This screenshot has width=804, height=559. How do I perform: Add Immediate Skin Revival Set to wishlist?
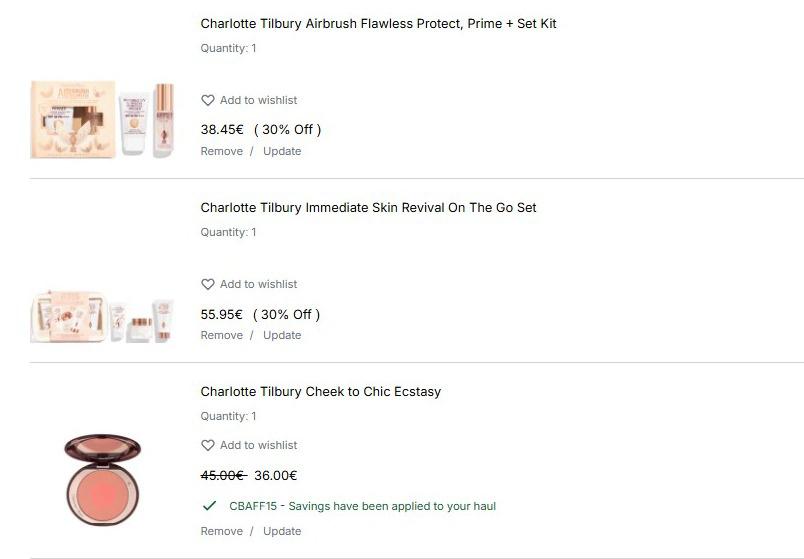(258, 284)
